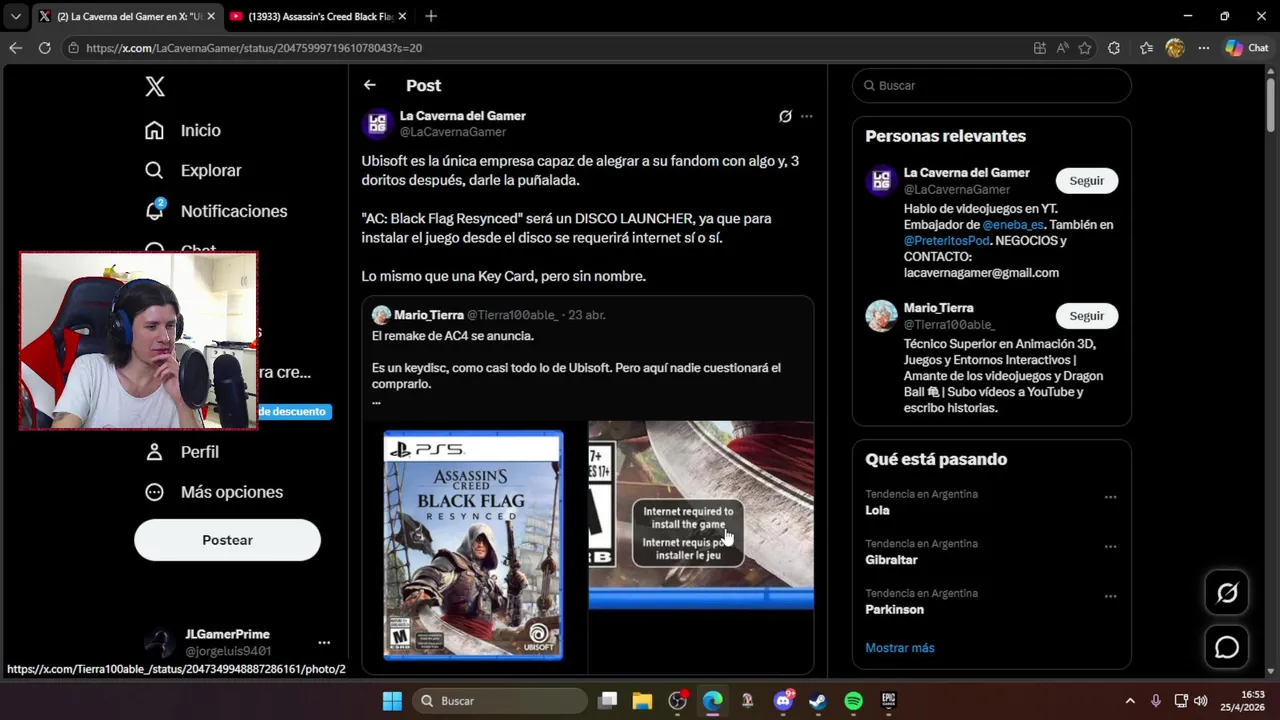Screen dimensions: 1280x720
Task: Open Notificaciones bell icon
Action: (x=154, y=211)
